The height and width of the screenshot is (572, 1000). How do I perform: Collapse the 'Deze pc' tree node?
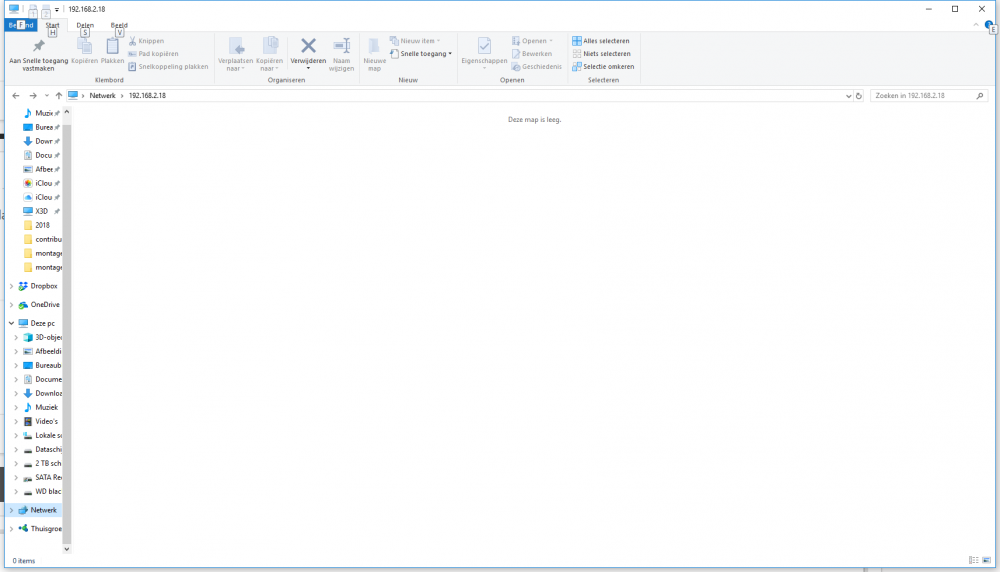pyautogui.click(x=11, y=323)
